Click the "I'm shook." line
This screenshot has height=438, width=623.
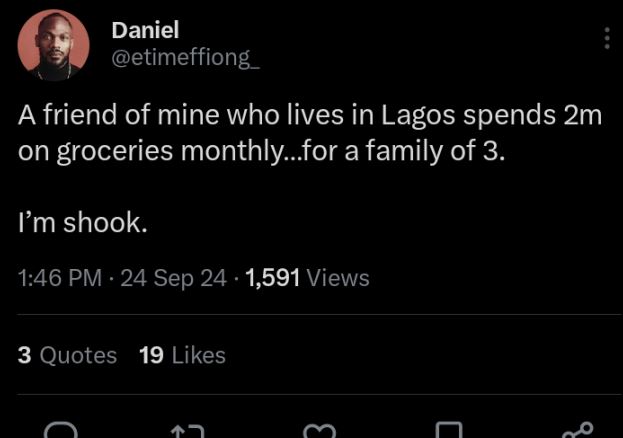click(83, 224)
